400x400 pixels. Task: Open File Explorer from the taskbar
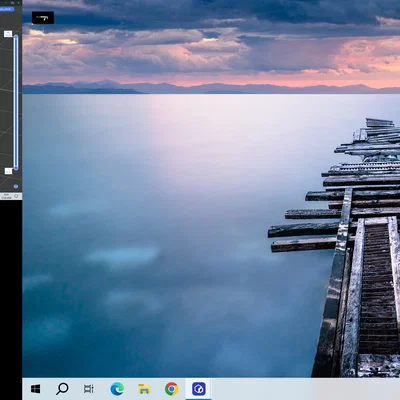(x=144, y=389)
